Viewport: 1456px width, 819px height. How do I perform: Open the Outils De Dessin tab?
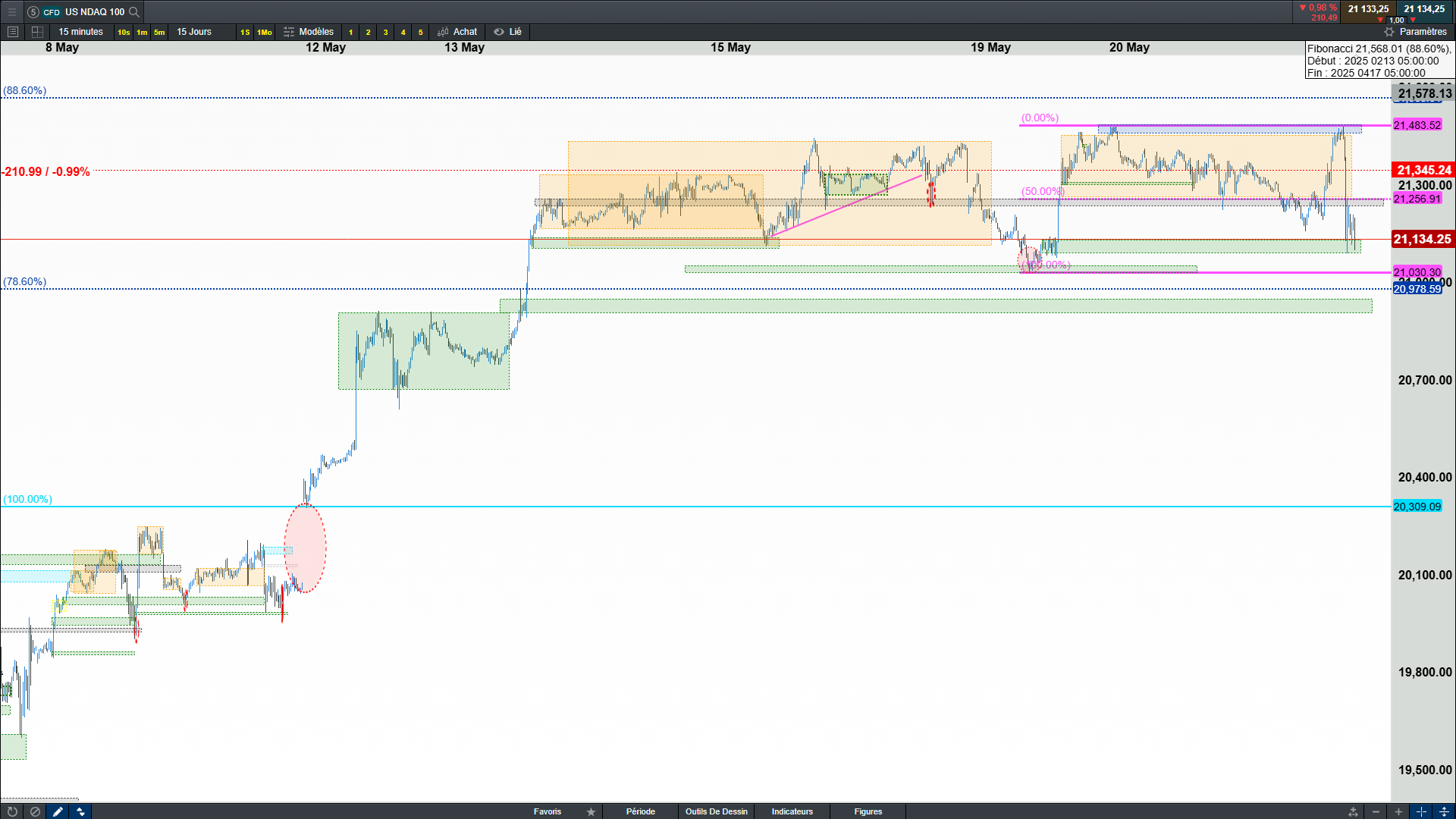(716, 811)
